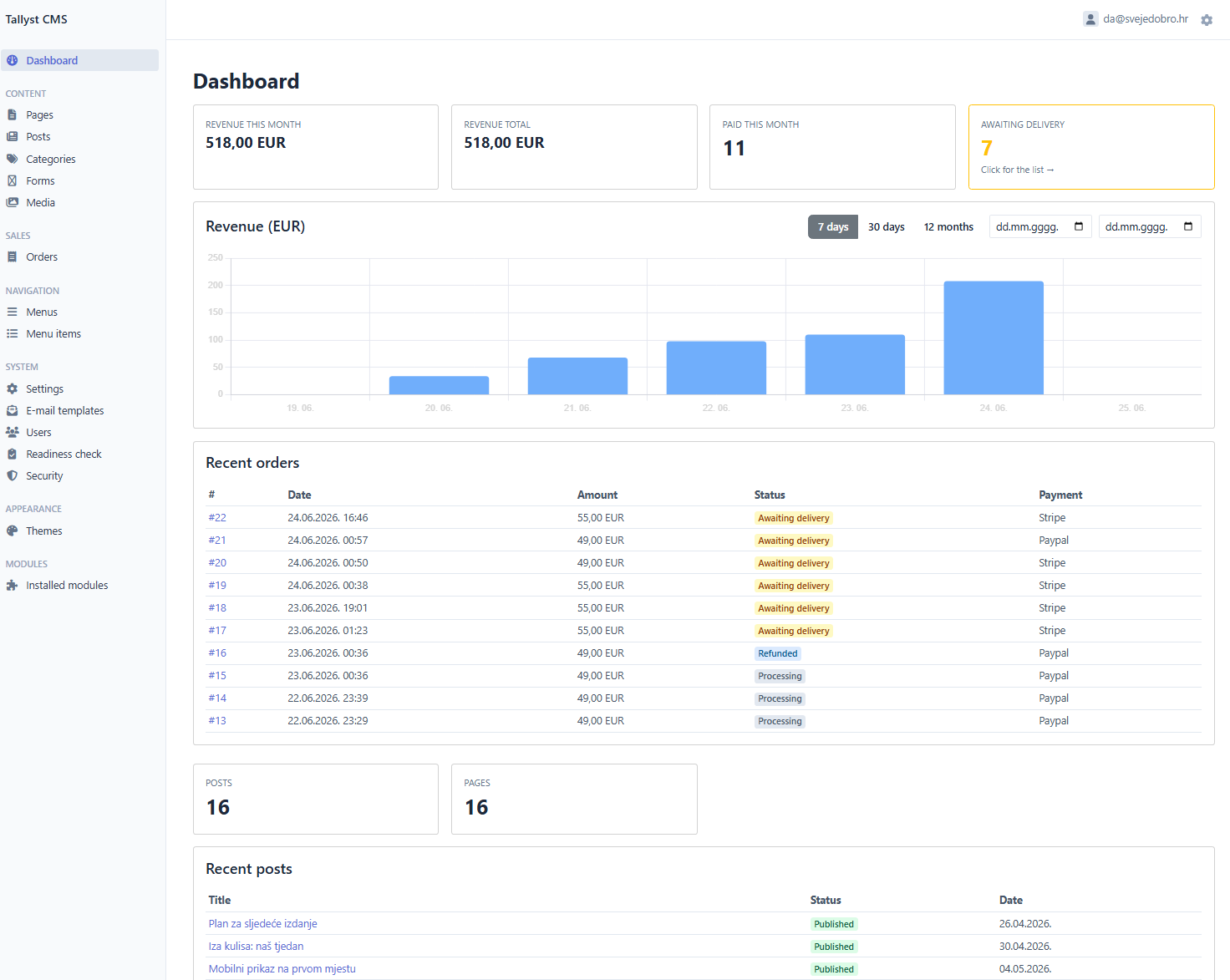Click the Paid this month card

pyautogui.click(x=832, y=147)
